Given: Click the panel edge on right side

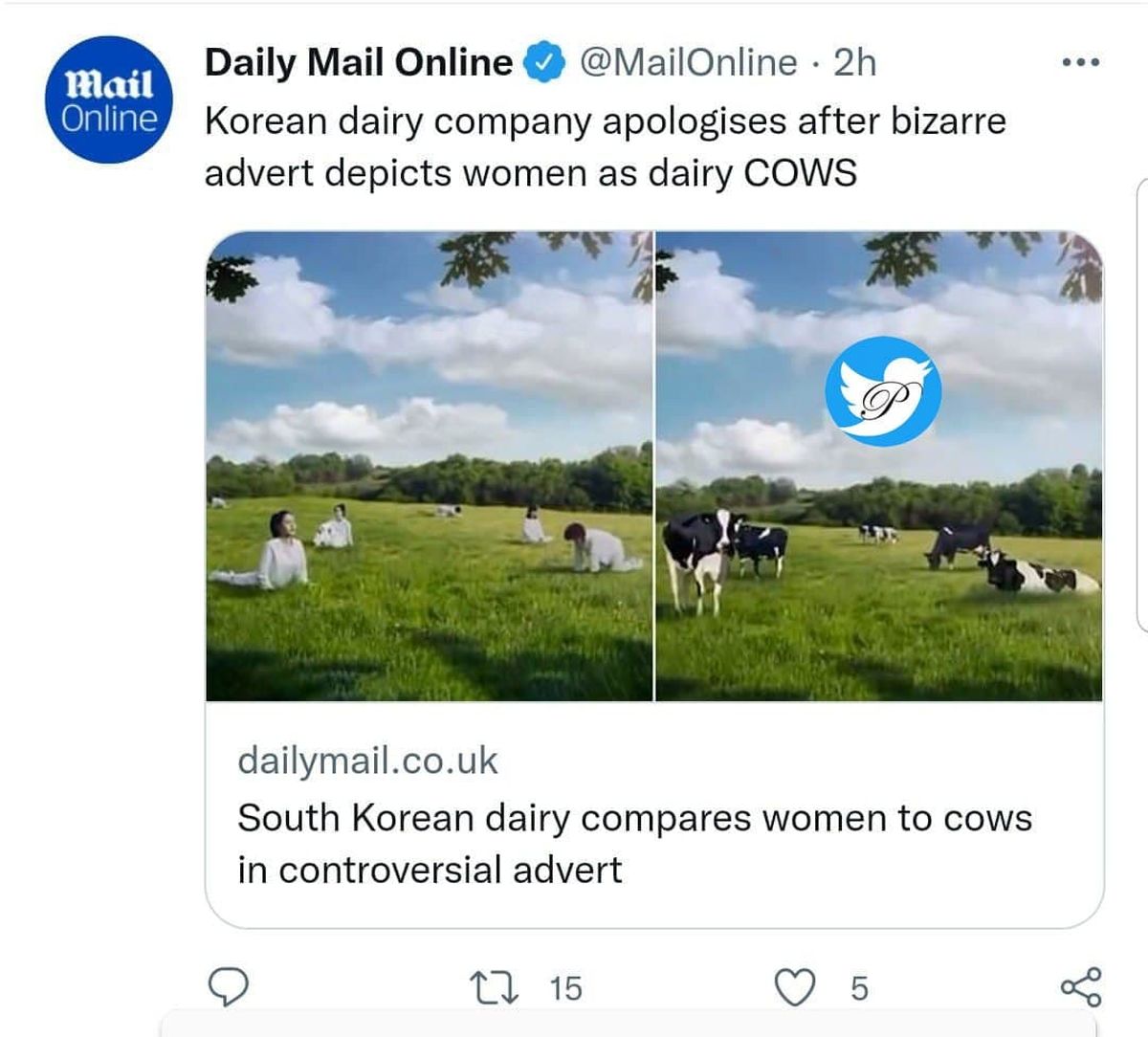Looking at the screenshot, I should 1141,402.
